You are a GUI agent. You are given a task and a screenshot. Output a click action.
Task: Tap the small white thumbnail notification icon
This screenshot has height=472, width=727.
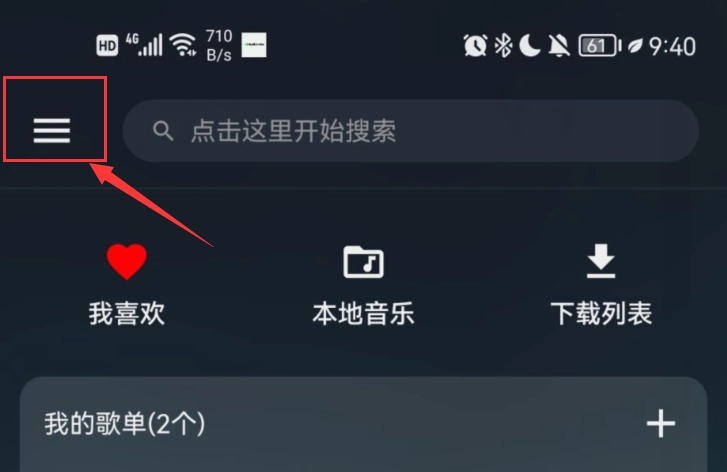254,45
